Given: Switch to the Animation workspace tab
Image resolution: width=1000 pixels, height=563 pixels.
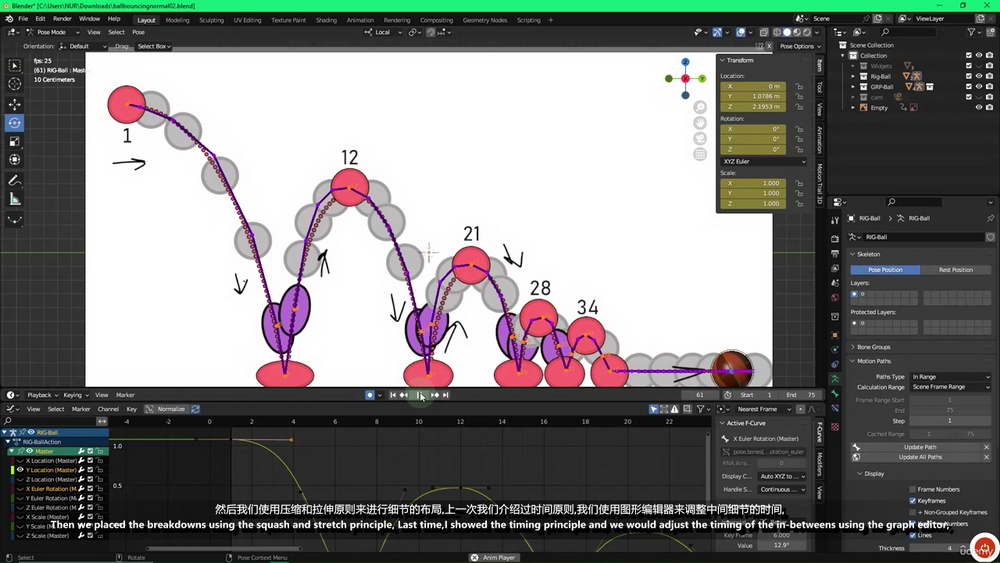Looking at the screenshot, I should tap(360, 20).
